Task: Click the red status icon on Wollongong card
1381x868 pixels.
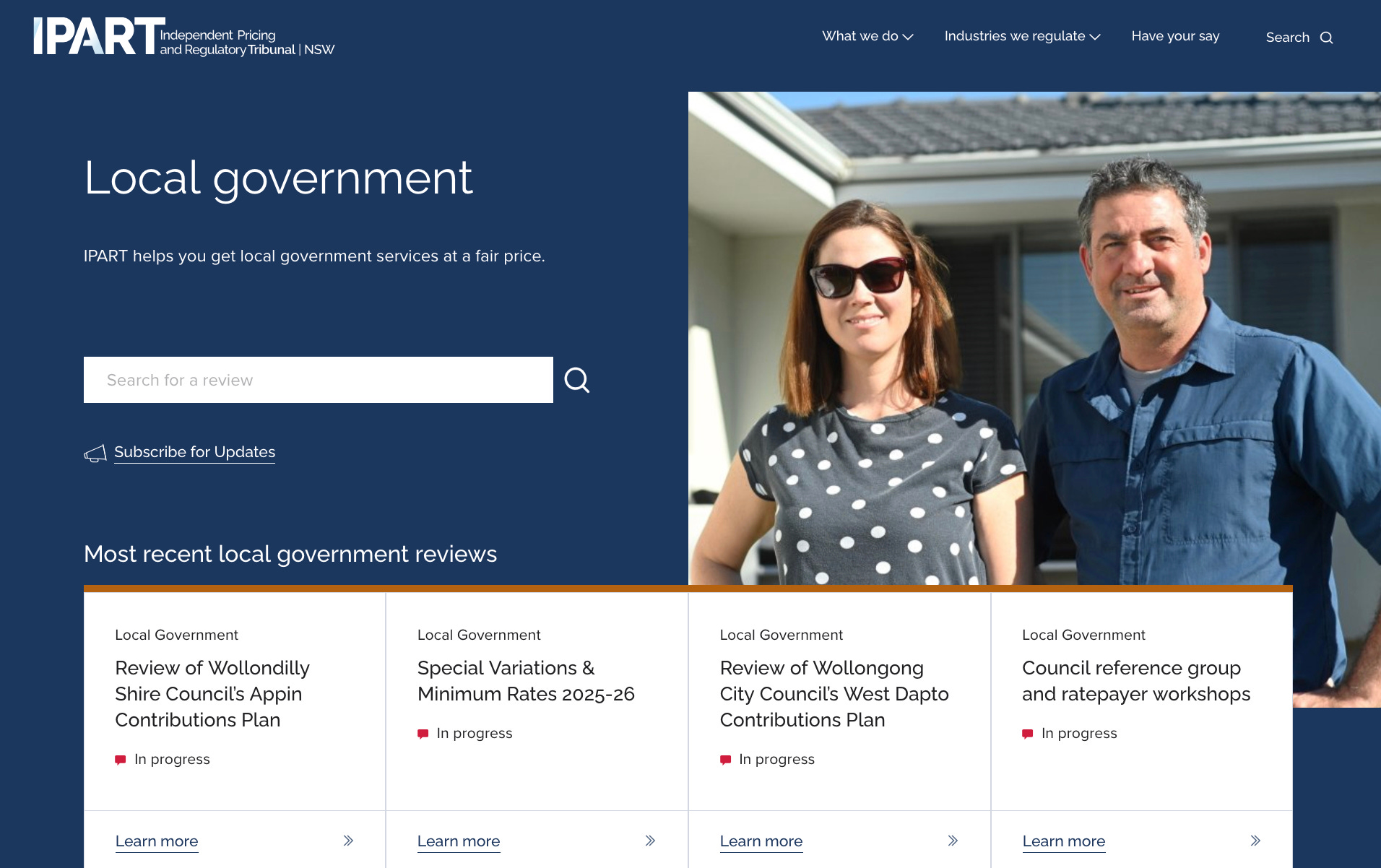Action: [726, 760]
